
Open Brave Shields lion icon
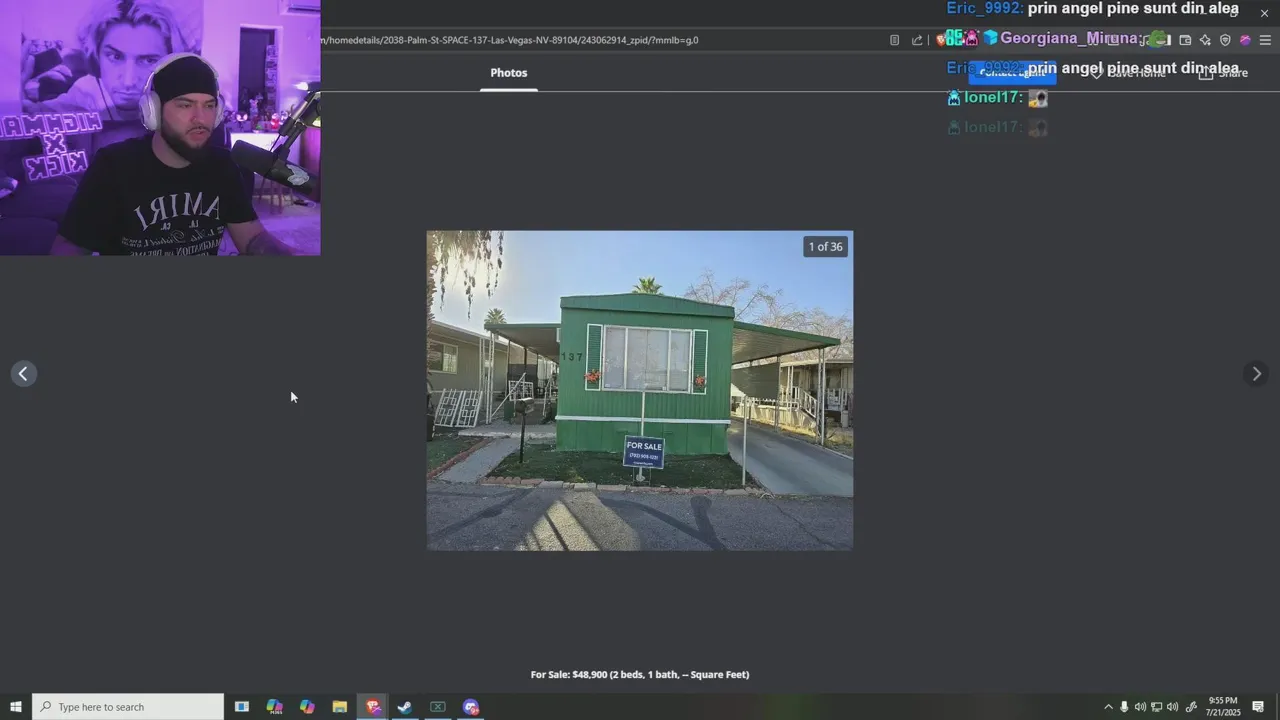(941, 40)
